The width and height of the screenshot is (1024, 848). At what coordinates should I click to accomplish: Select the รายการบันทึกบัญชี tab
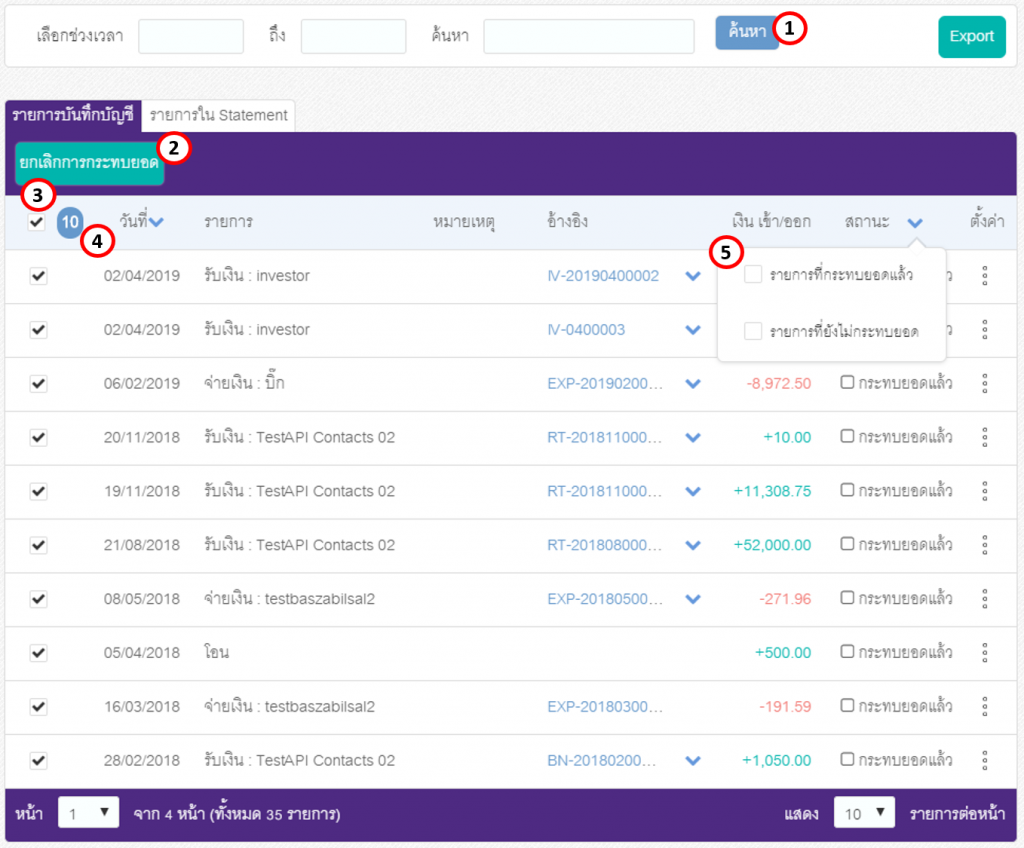click(x=73, y=116)
